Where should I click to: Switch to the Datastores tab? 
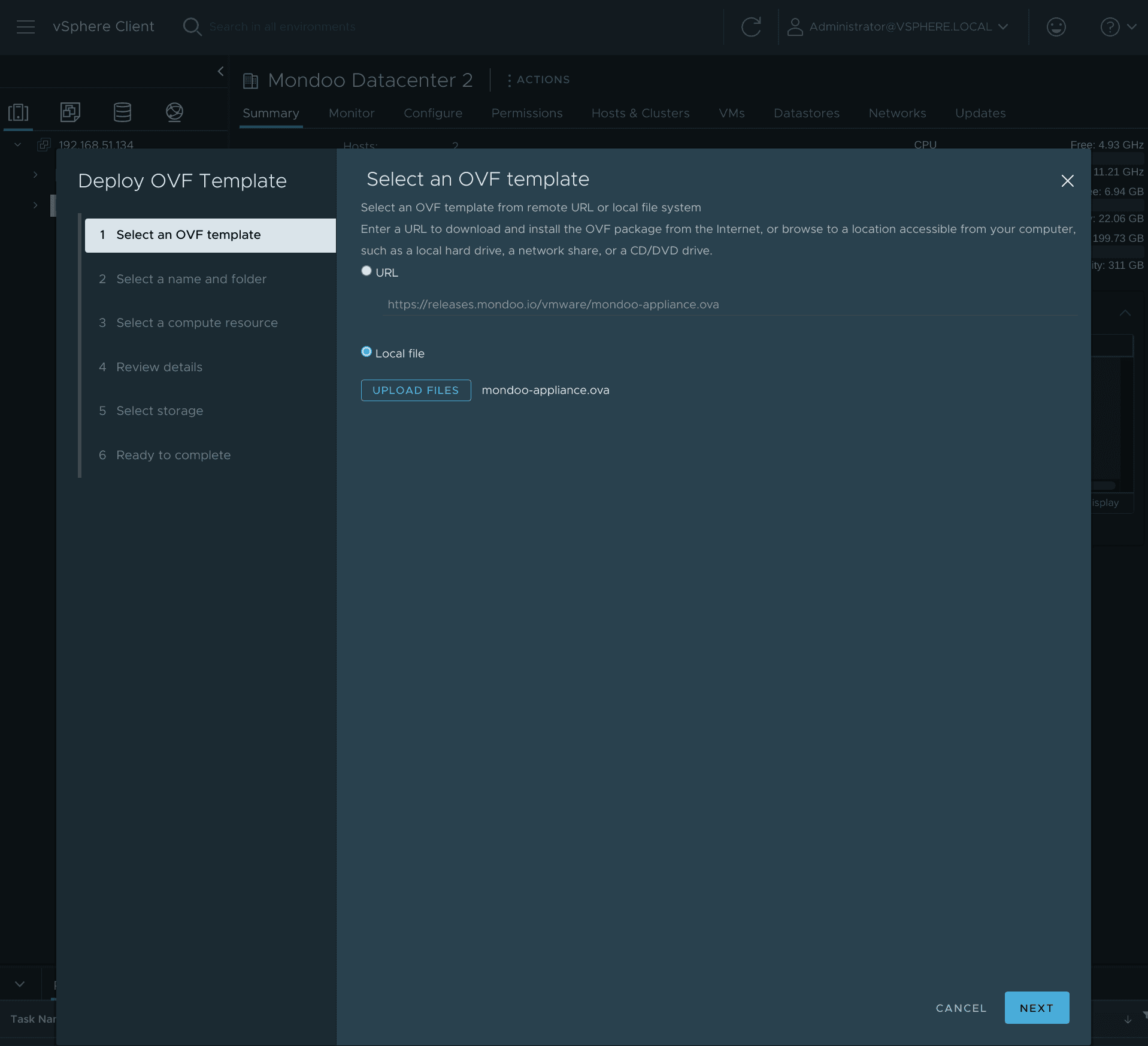pos(806,113)
